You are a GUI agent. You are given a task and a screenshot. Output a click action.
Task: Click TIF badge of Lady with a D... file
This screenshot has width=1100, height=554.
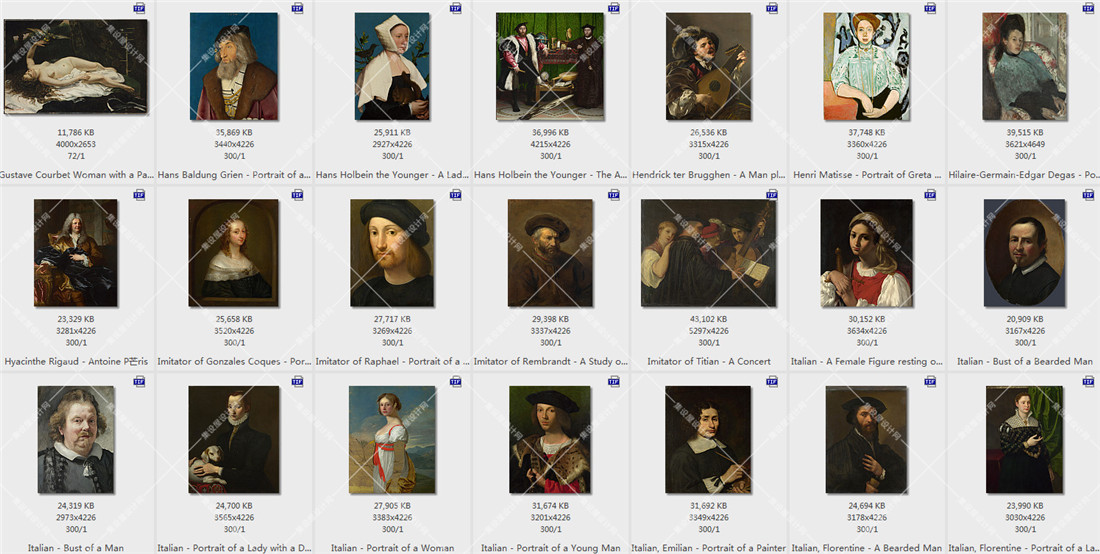(297, 381)
